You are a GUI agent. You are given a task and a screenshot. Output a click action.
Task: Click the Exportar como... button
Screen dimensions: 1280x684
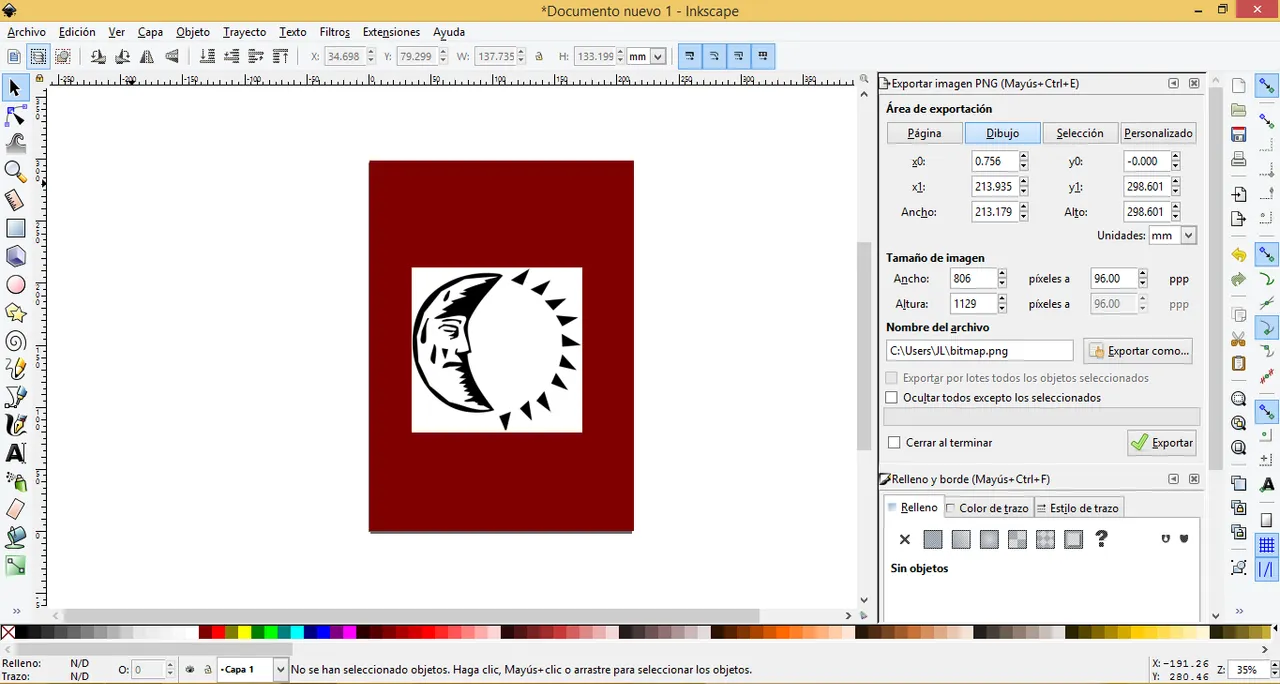point(1138,351)
